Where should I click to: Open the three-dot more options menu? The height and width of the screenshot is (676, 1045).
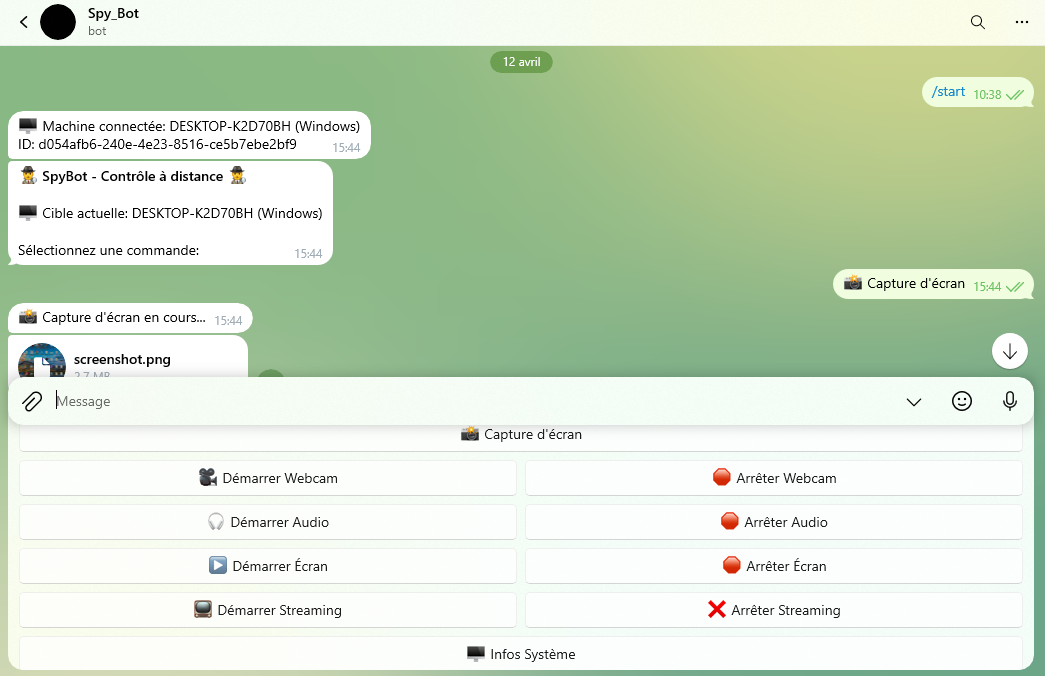(1021, 22)
